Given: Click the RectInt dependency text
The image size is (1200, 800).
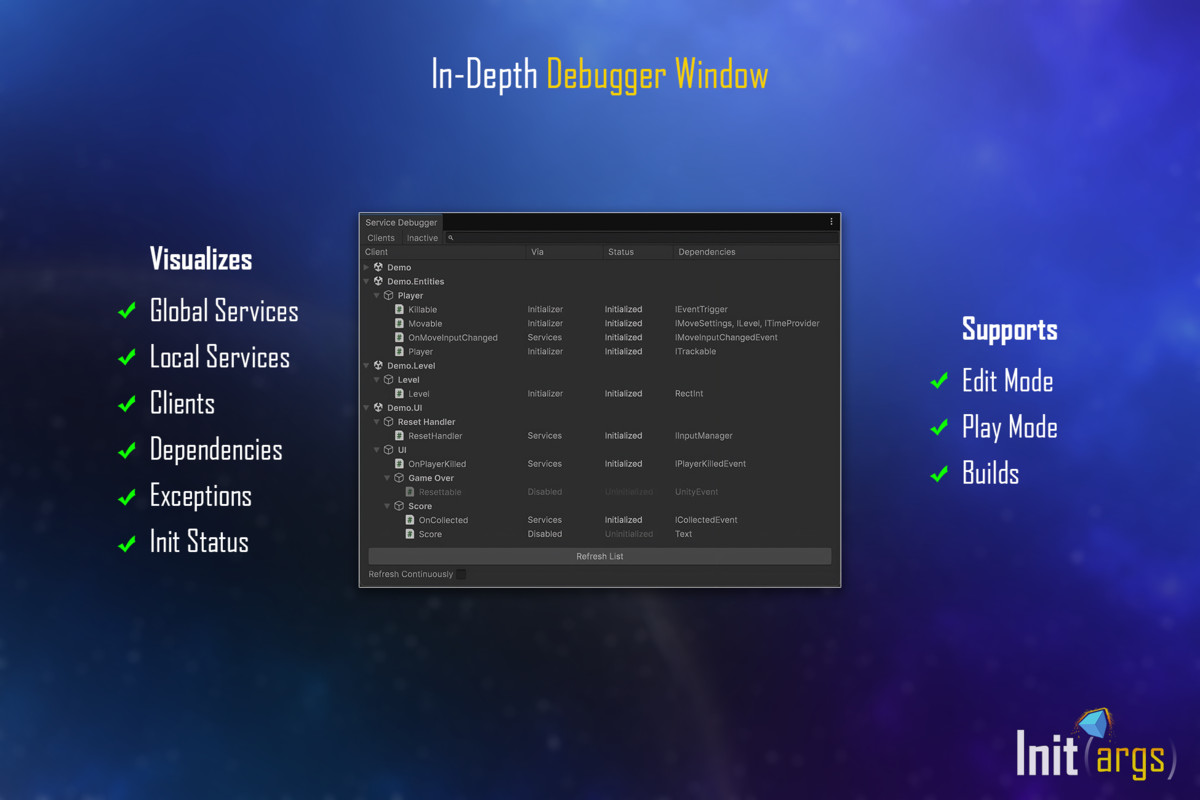Looking at the screenshot, I should pos(689,393).
